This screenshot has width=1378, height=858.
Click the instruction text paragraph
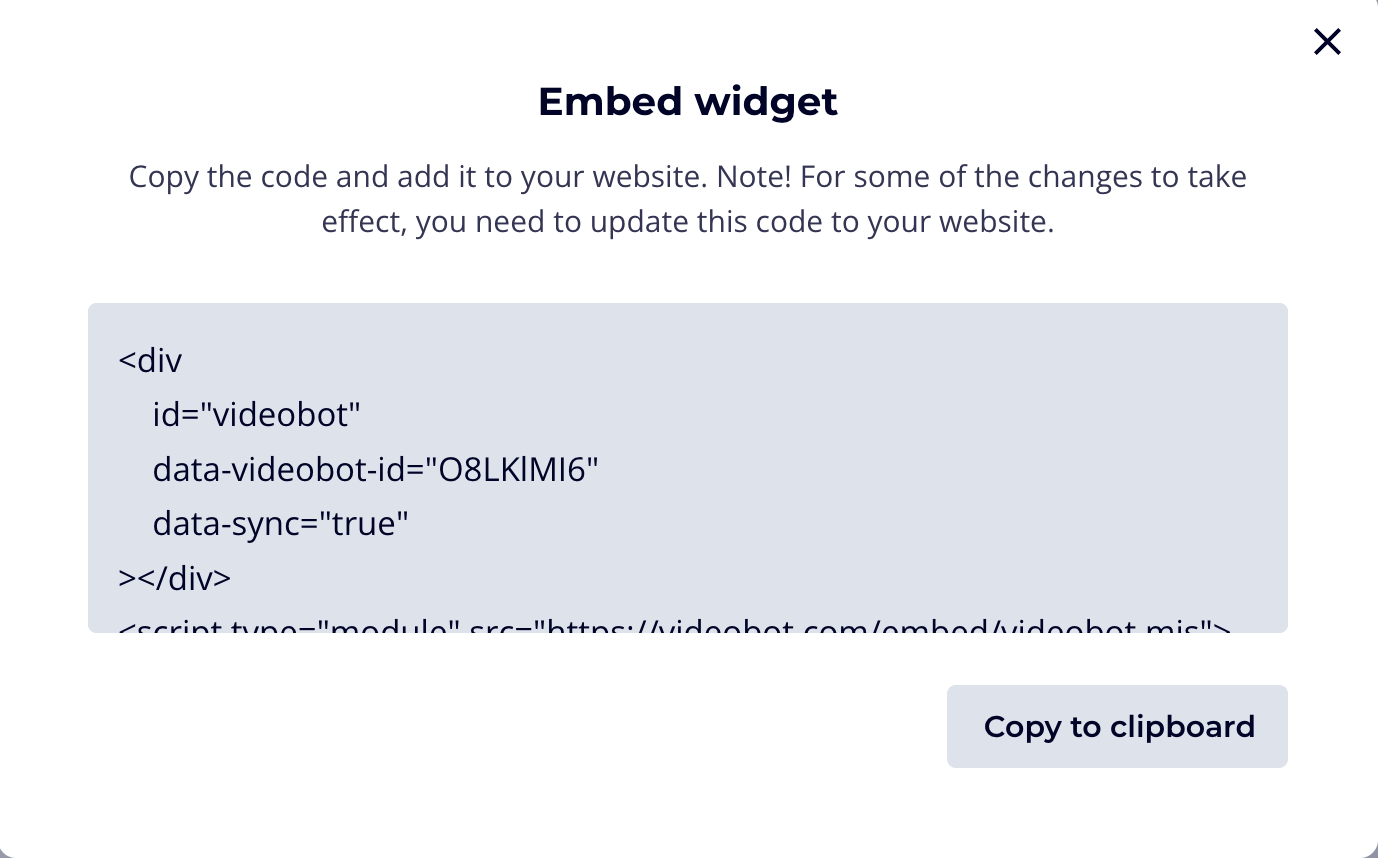(x=688, y=198)
